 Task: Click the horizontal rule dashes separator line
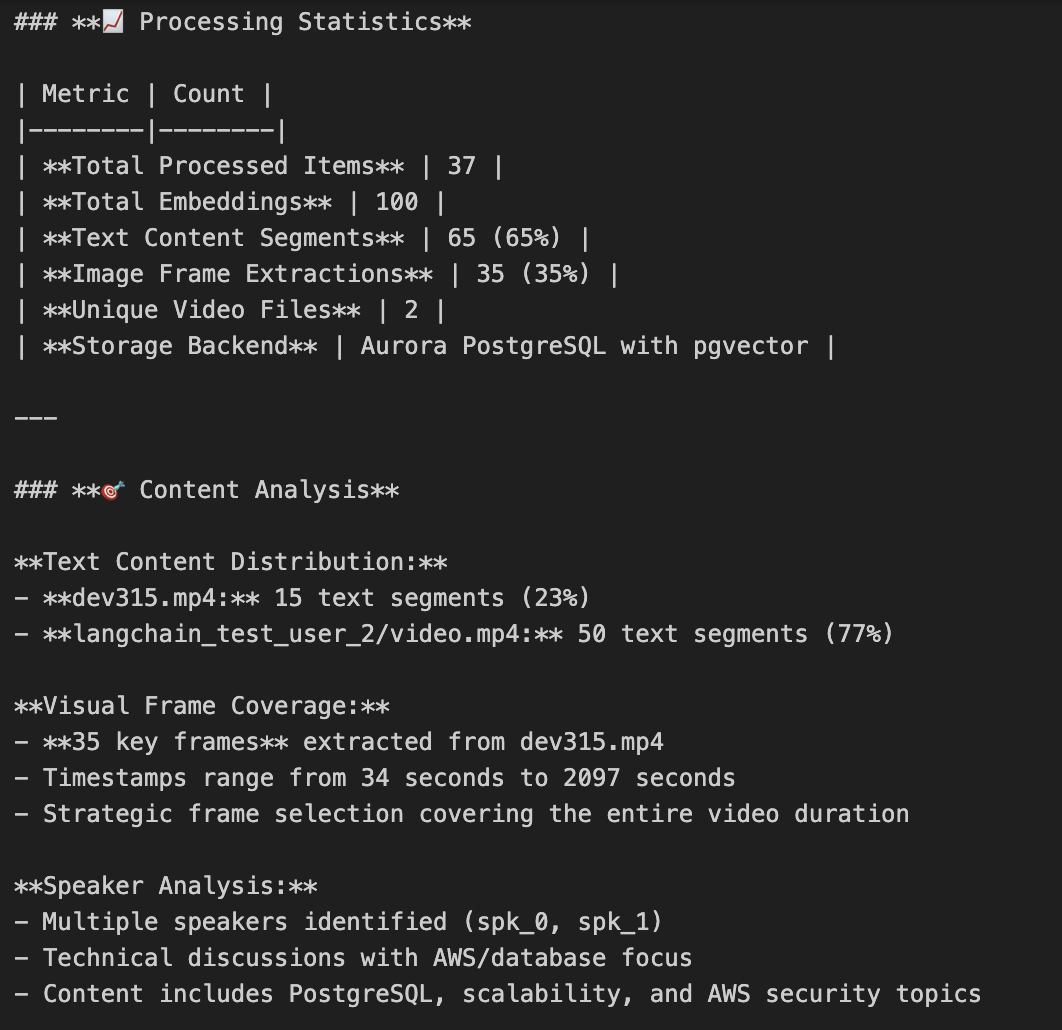[36, 418]
